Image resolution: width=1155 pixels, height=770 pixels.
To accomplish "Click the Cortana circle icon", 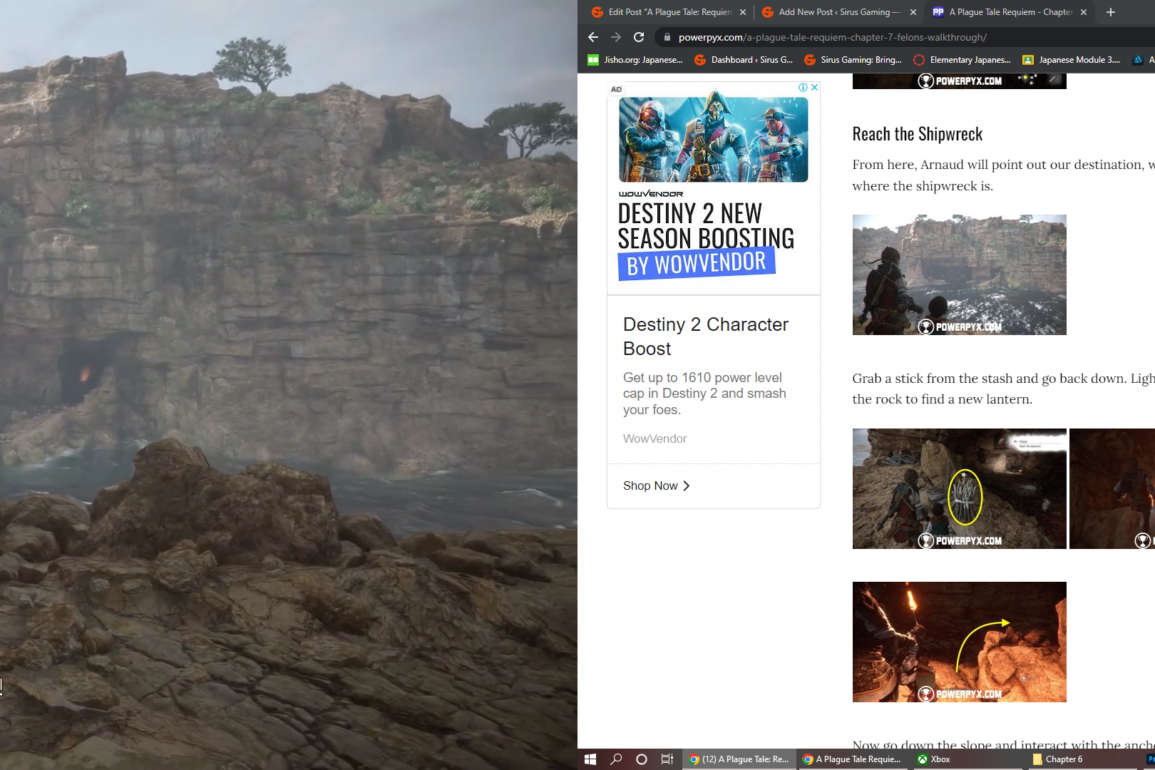I will (642, 759).
